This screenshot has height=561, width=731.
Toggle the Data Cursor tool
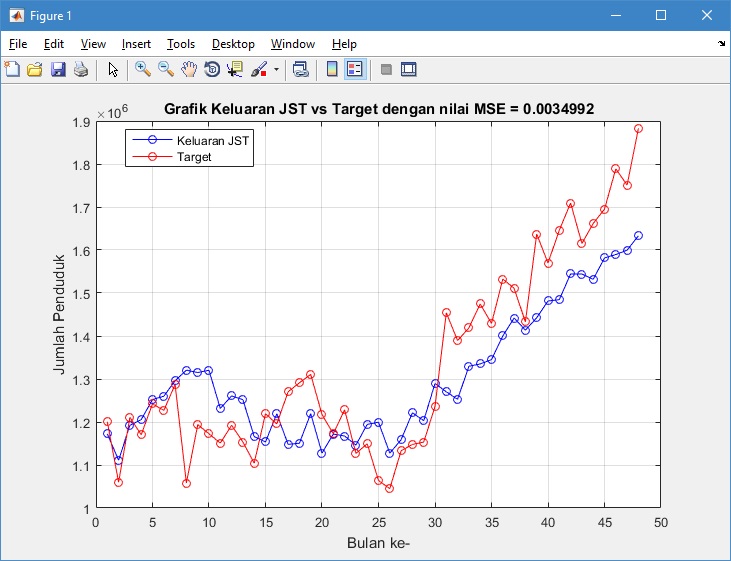pyautogui.click(x=235, y=69)
